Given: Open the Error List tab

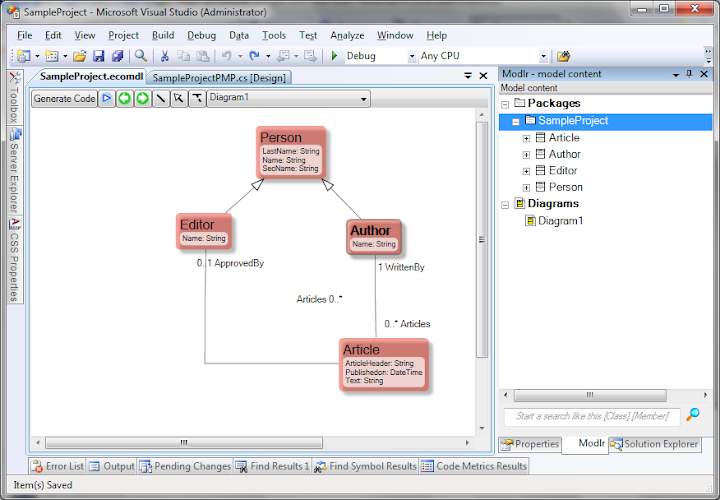Looking at the screenshot, I should 58,466.
